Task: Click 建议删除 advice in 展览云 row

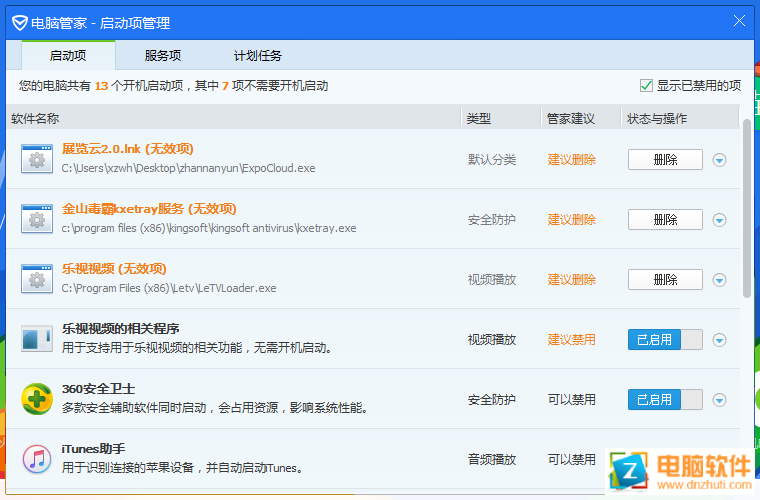Action: click(571, 159)
